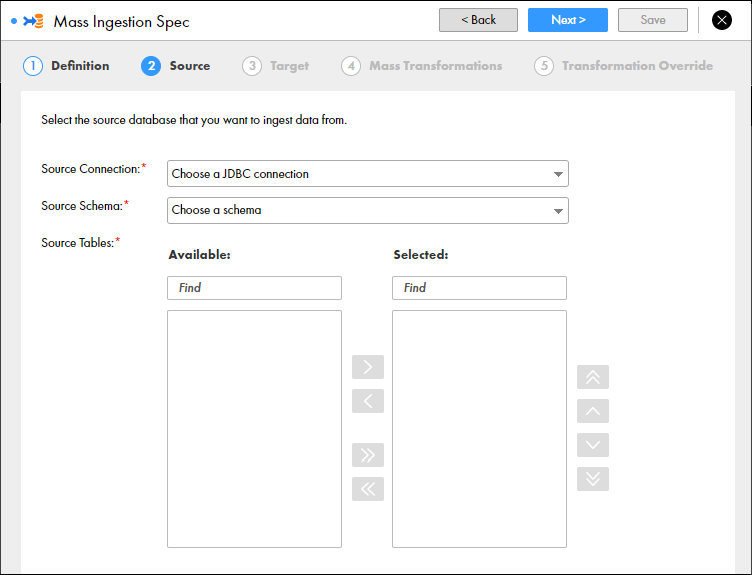Click the Find field under Selected
This screenshot has height=575, width=752.
[x=479, y=288]
